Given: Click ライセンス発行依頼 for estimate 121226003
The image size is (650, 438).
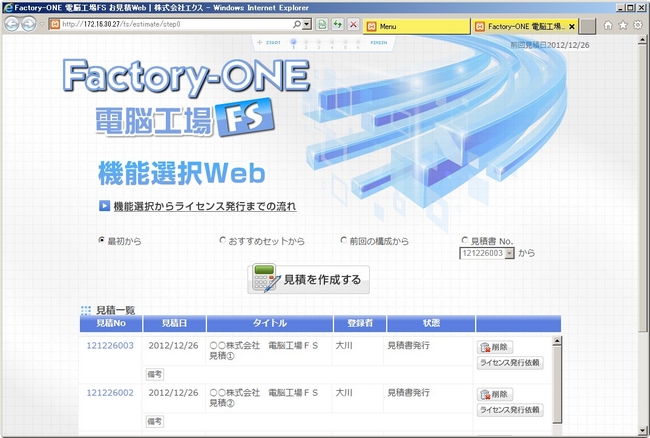Looking at the screenshot, I should 510,363.
